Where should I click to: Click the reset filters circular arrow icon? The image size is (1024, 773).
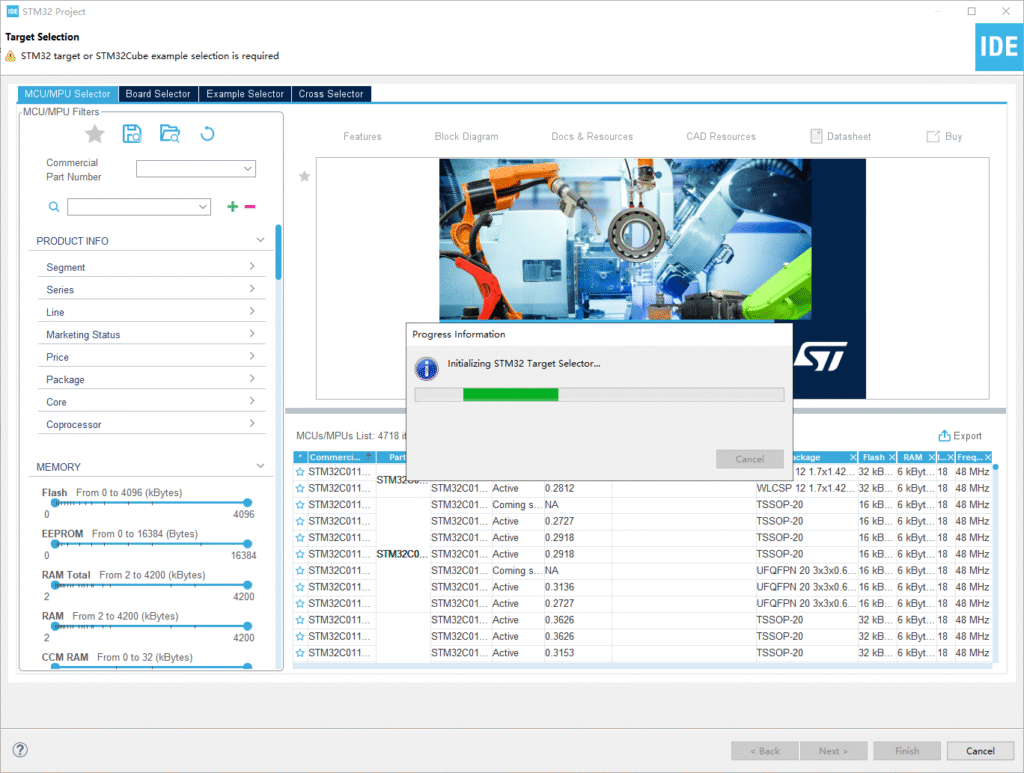(207, 134)
